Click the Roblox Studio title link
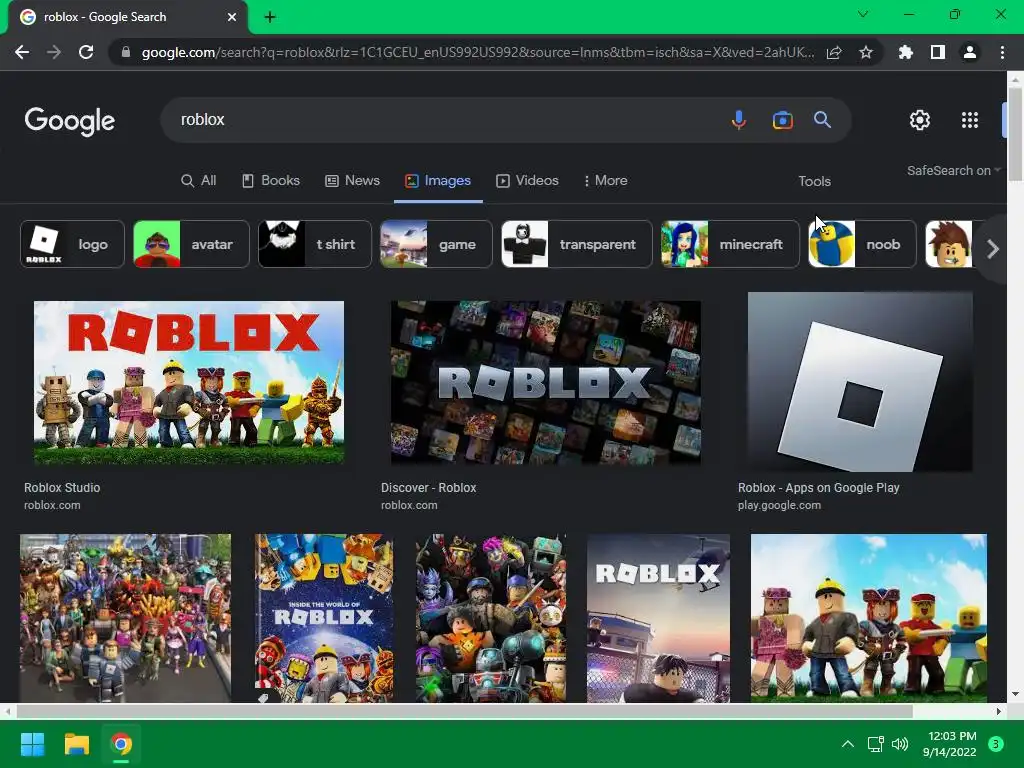1024x768 pixels. pos(62,488)
